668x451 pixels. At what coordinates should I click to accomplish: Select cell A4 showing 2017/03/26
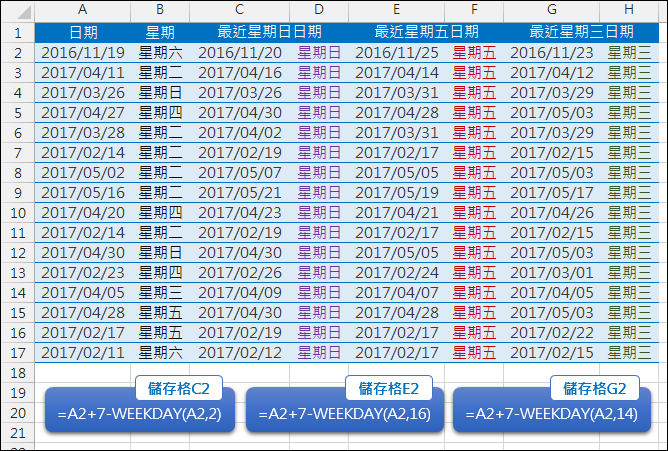tap(83, 93)
